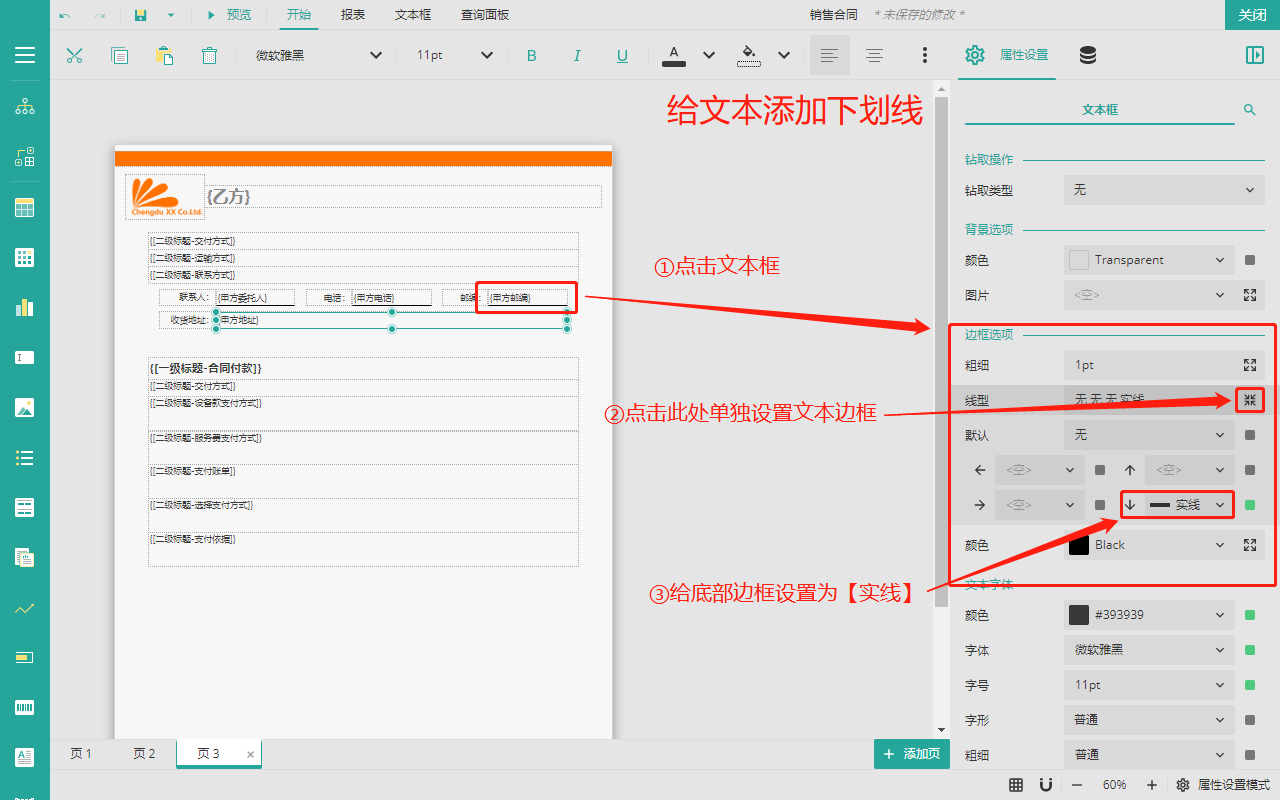Expand the 钻取类型 dropdown
Screen dimensions: 1280x800
click(1164, 190)
